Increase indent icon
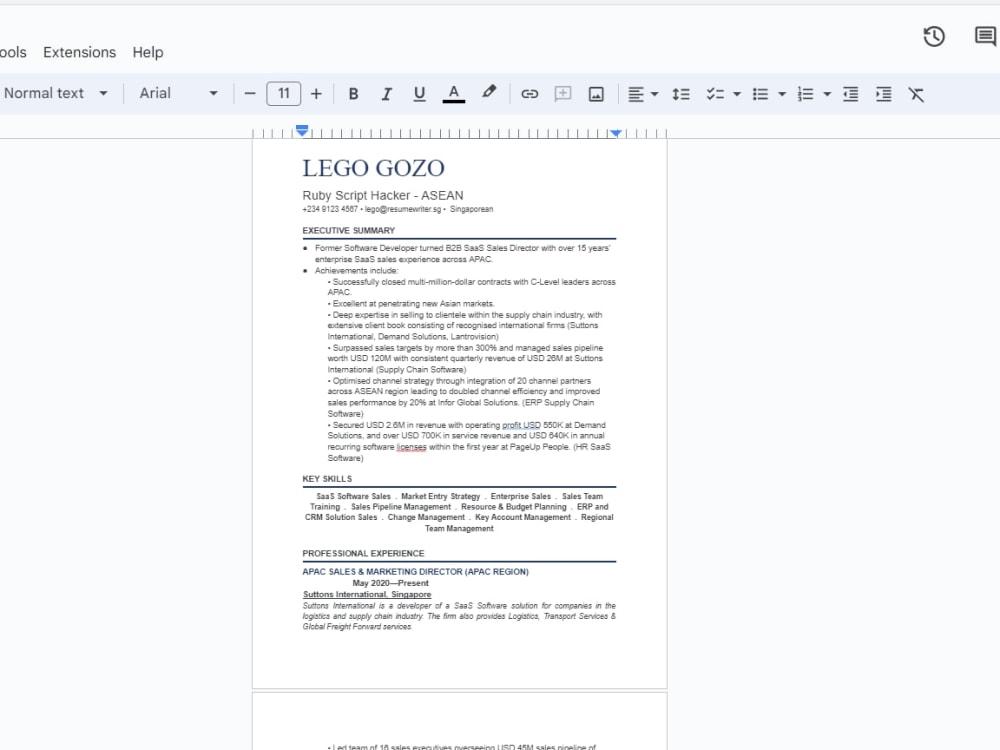The height and width of the screenshot is (750, 1000). [883, 94]
